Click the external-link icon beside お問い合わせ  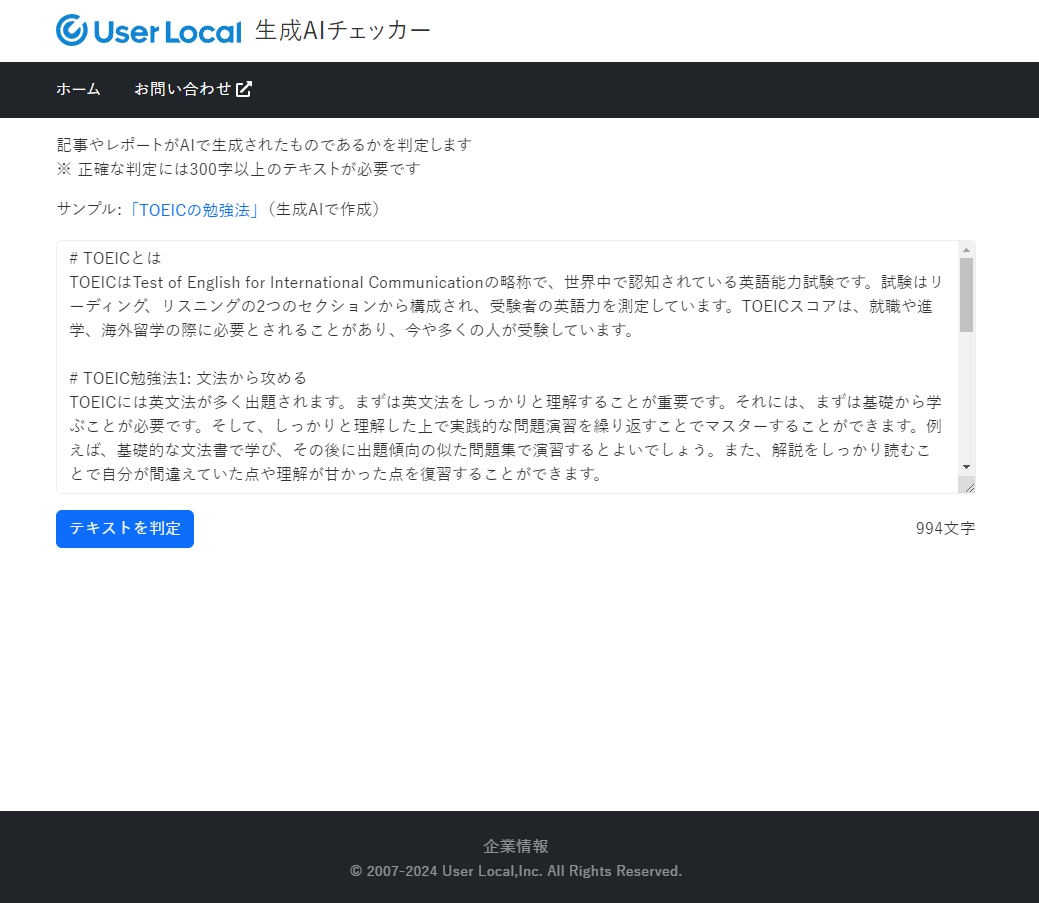[x=244, y=89]
